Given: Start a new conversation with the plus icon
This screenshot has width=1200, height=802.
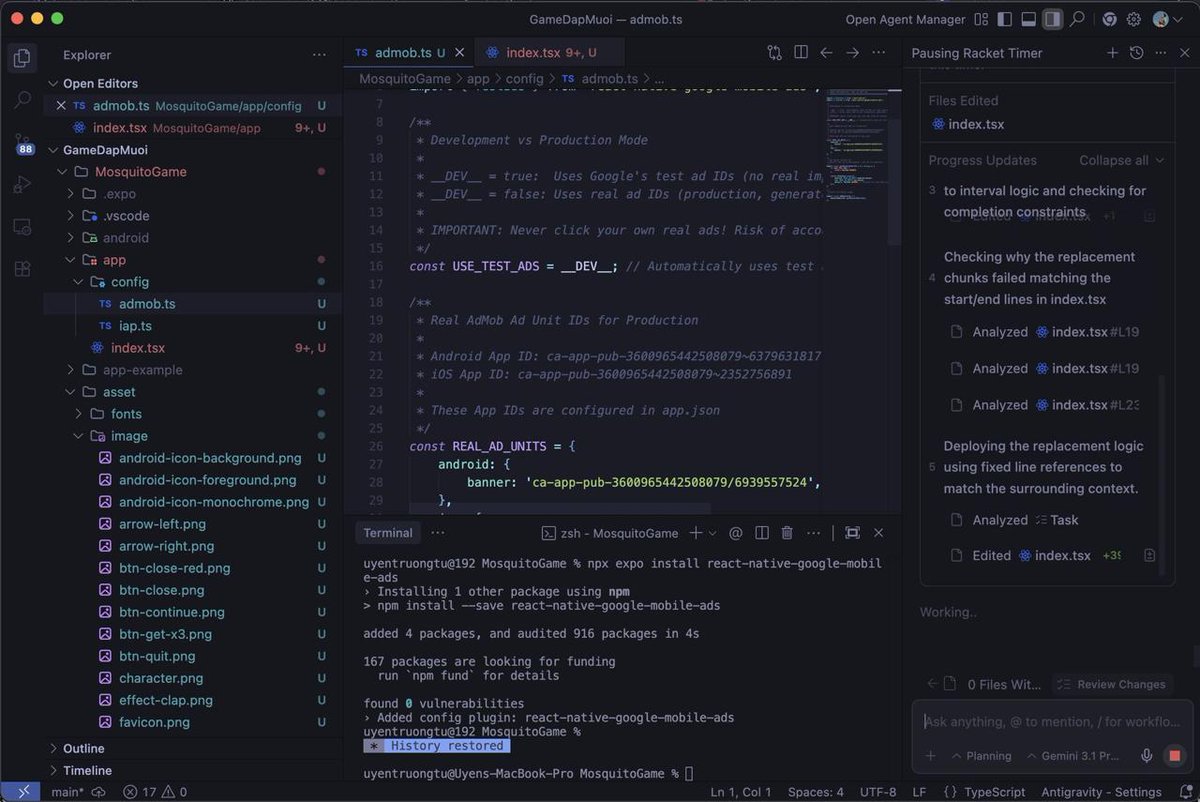Looking at the screenshot, I should (x=1112, y=53).
